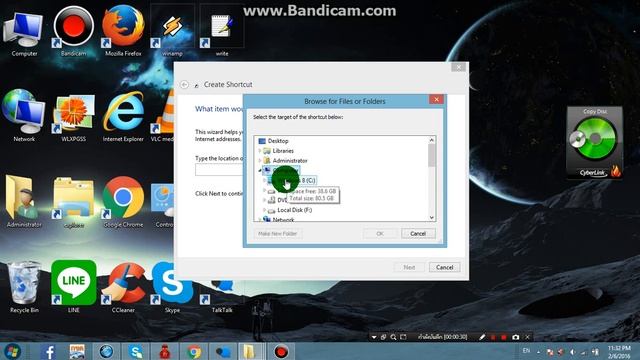Show hidden system tray icons arrow

[538, 351]
